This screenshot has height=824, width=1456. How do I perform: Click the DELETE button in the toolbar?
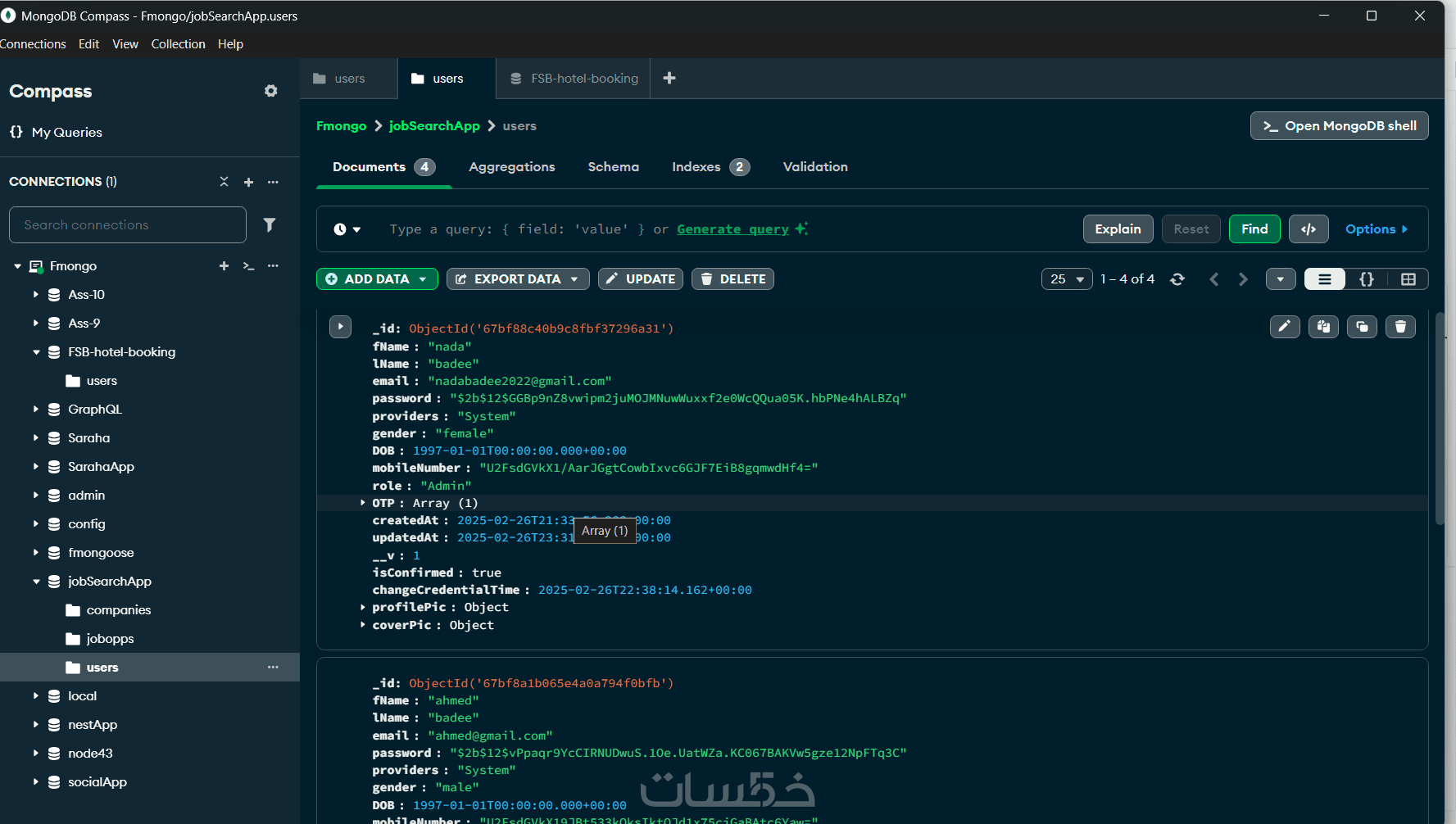tap(733, 279)
